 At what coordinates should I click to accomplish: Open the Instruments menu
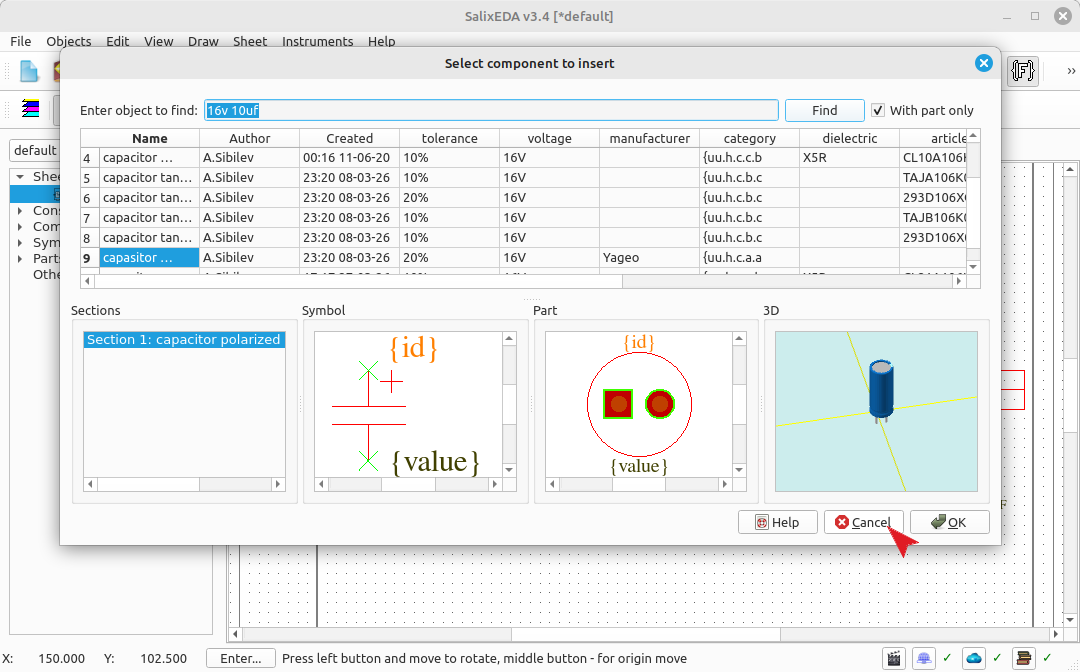click(x=318, y=41)
